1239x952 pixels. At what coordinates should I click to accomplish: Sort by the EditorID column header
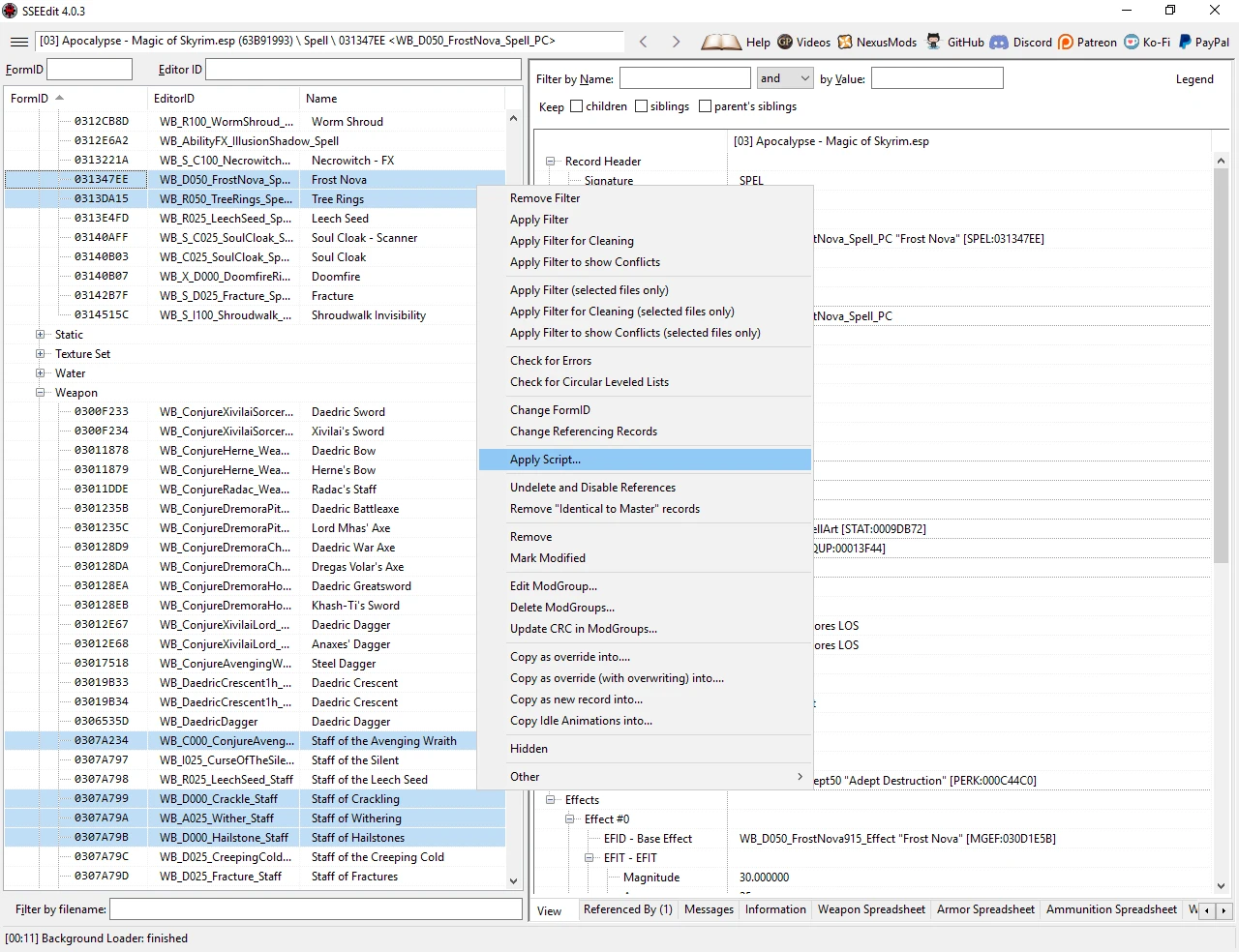tap(224, 99)
